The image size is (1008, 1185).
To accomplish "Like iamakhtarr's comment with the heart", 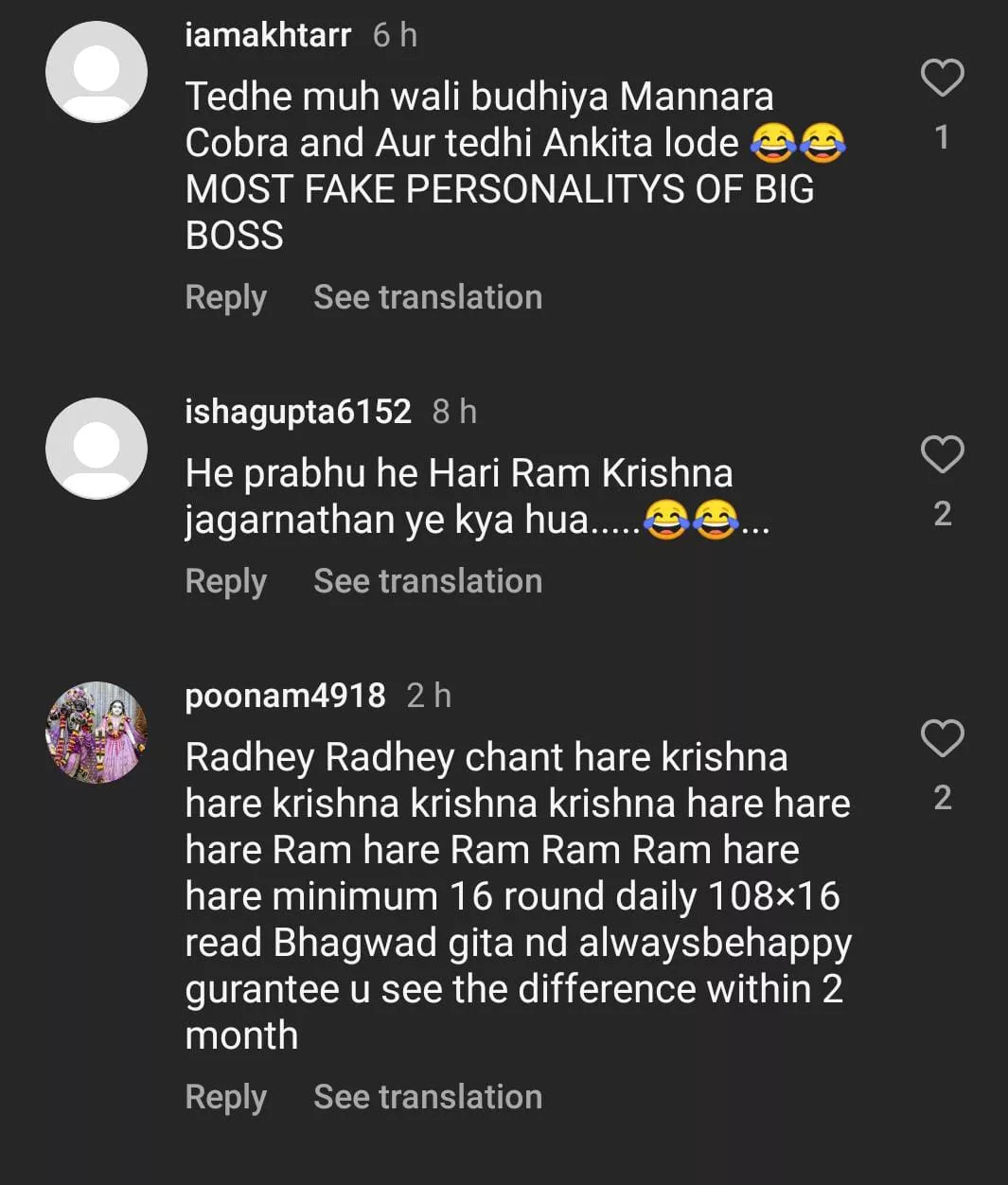I will point(942,79).
